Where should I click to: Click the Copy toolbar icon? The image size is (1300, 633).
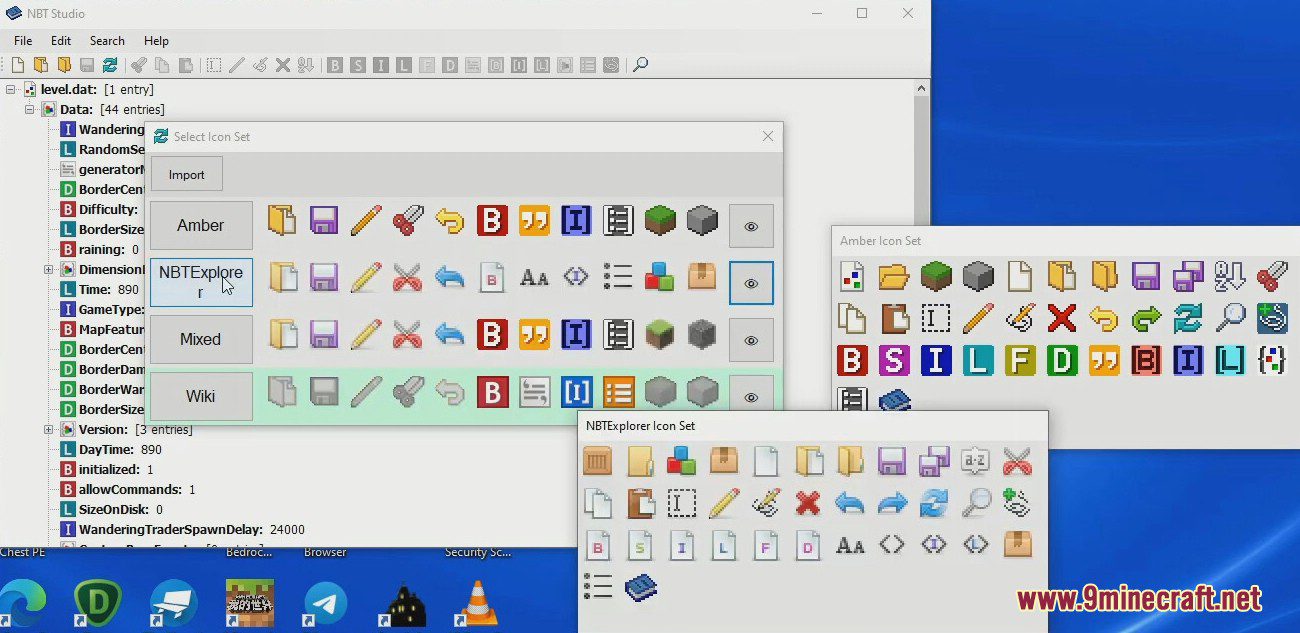162,65
